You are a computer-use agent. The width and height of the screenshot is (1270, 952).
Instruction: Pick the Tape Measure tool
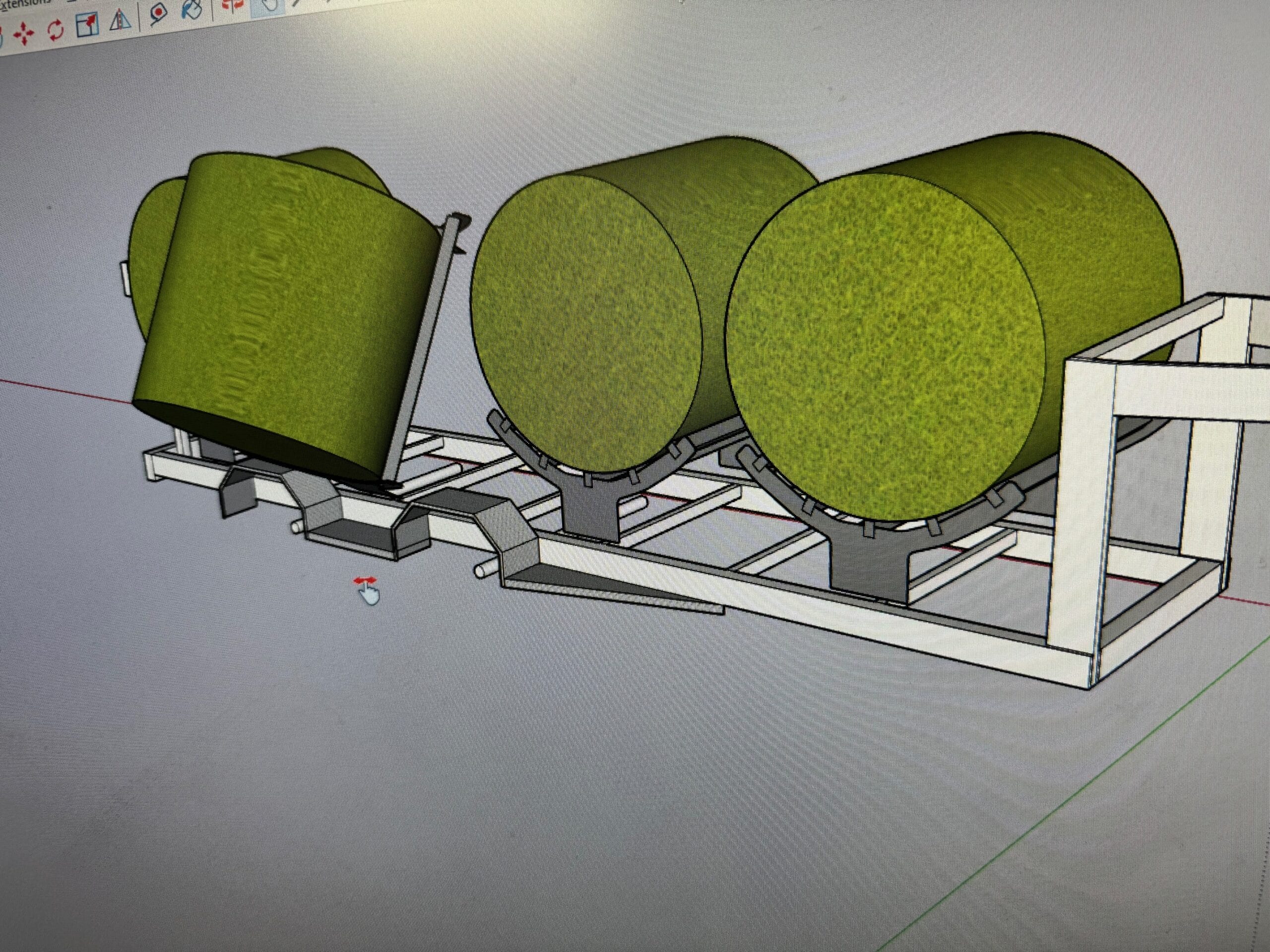point(157,12)
